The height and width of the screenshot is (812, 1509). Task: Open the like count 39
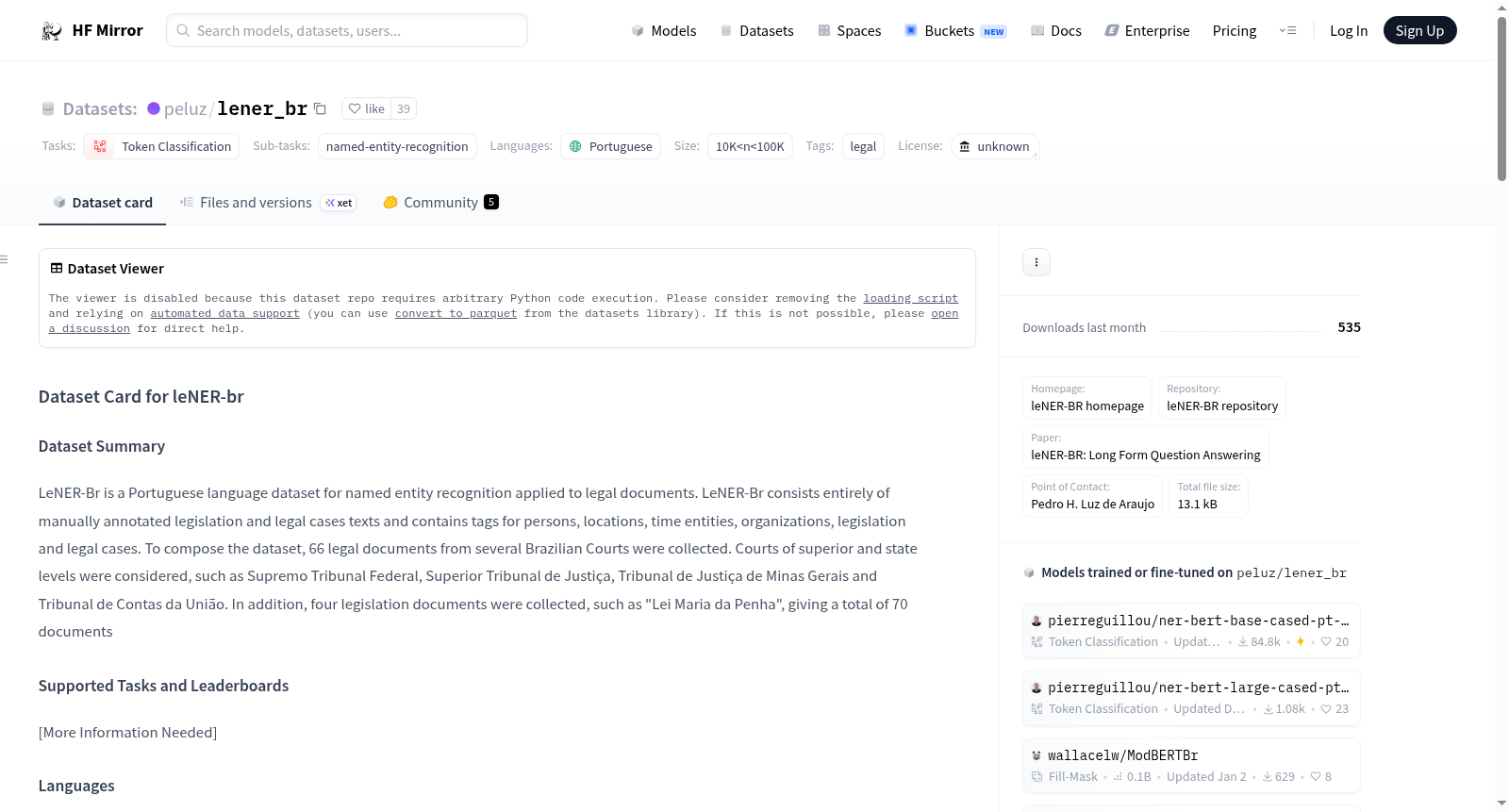tap(404, 108)
